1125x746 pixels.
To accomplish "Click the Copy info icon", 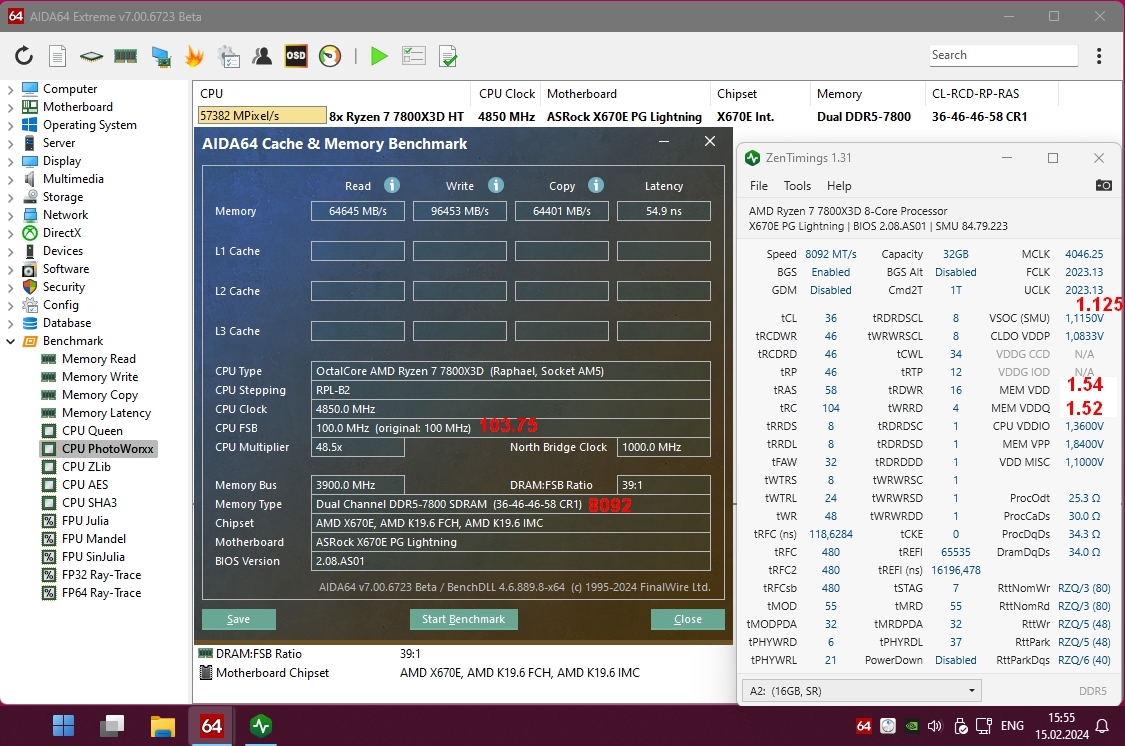I will coord(596,185).
